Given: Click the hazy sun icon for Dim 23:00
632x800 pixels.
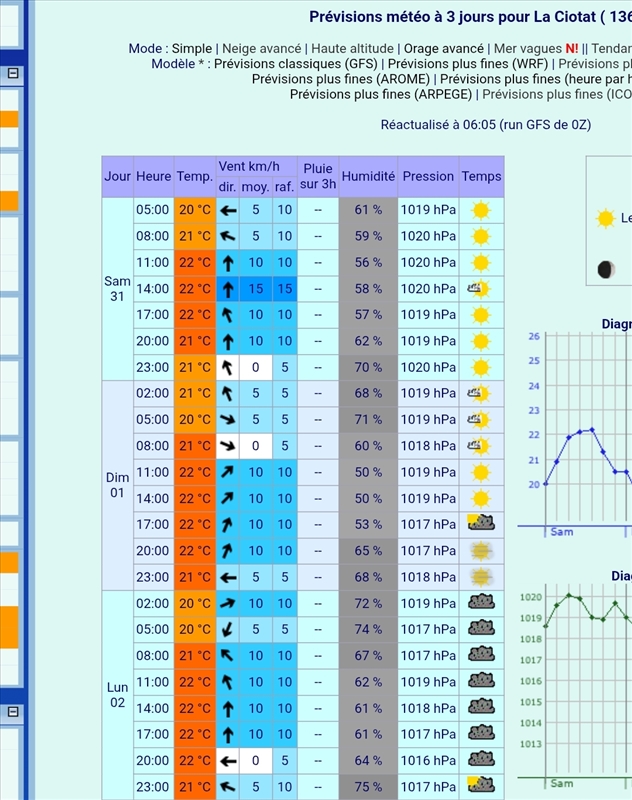Looking at the screenshot, I should coord(481,577).
